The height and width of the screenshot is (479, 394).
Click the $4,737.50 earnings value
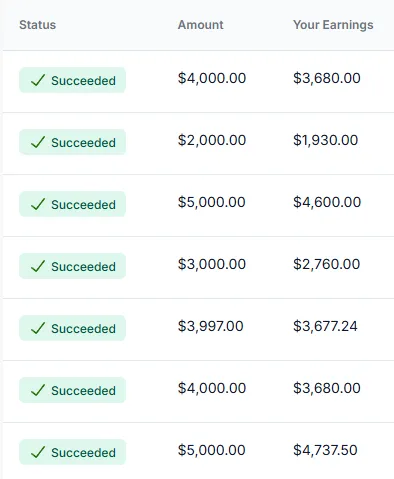(325, 450)
